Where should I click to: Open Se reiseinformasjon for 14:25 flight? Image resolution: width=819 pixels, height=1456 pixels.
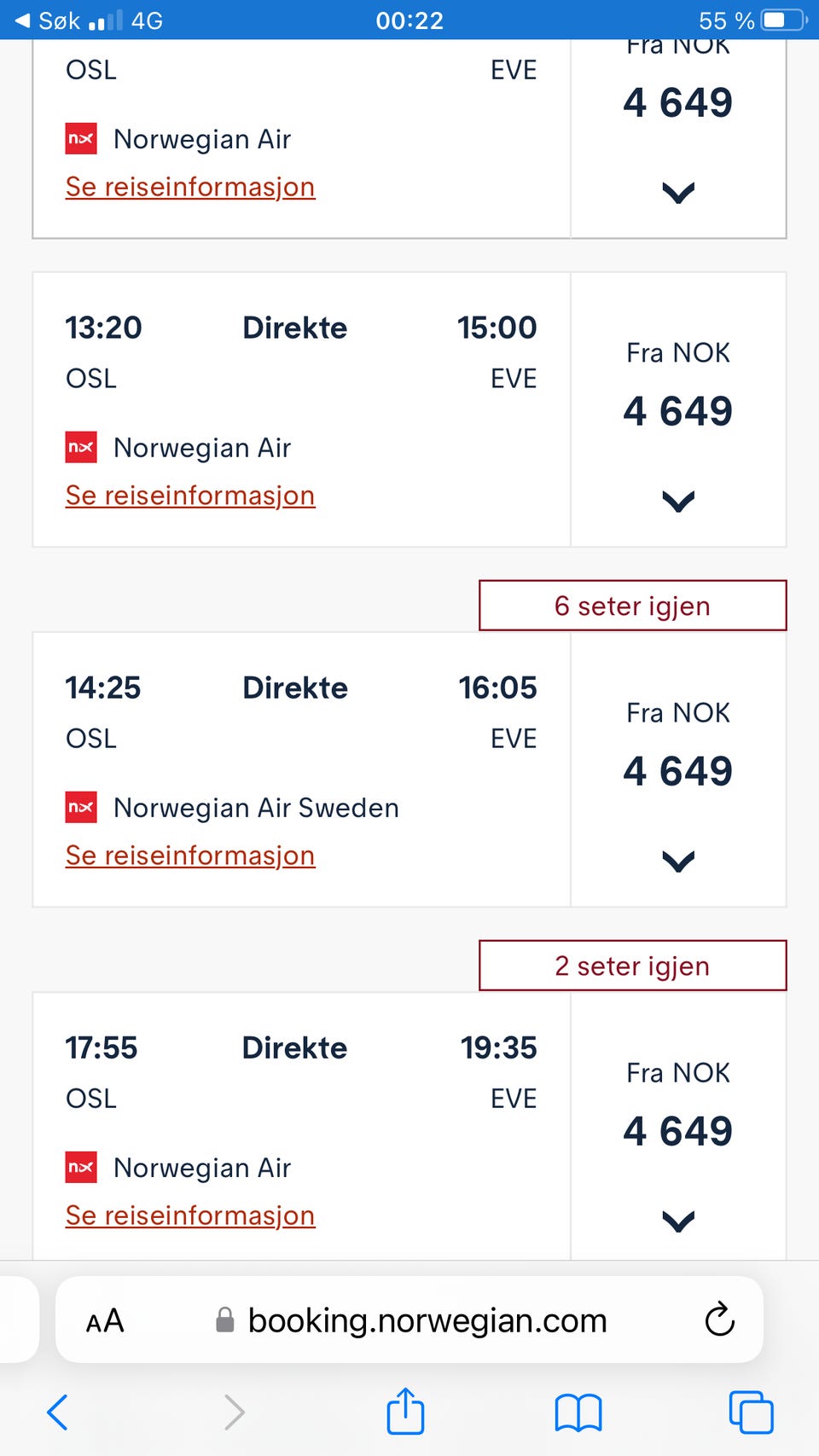(x=190, y=856)
